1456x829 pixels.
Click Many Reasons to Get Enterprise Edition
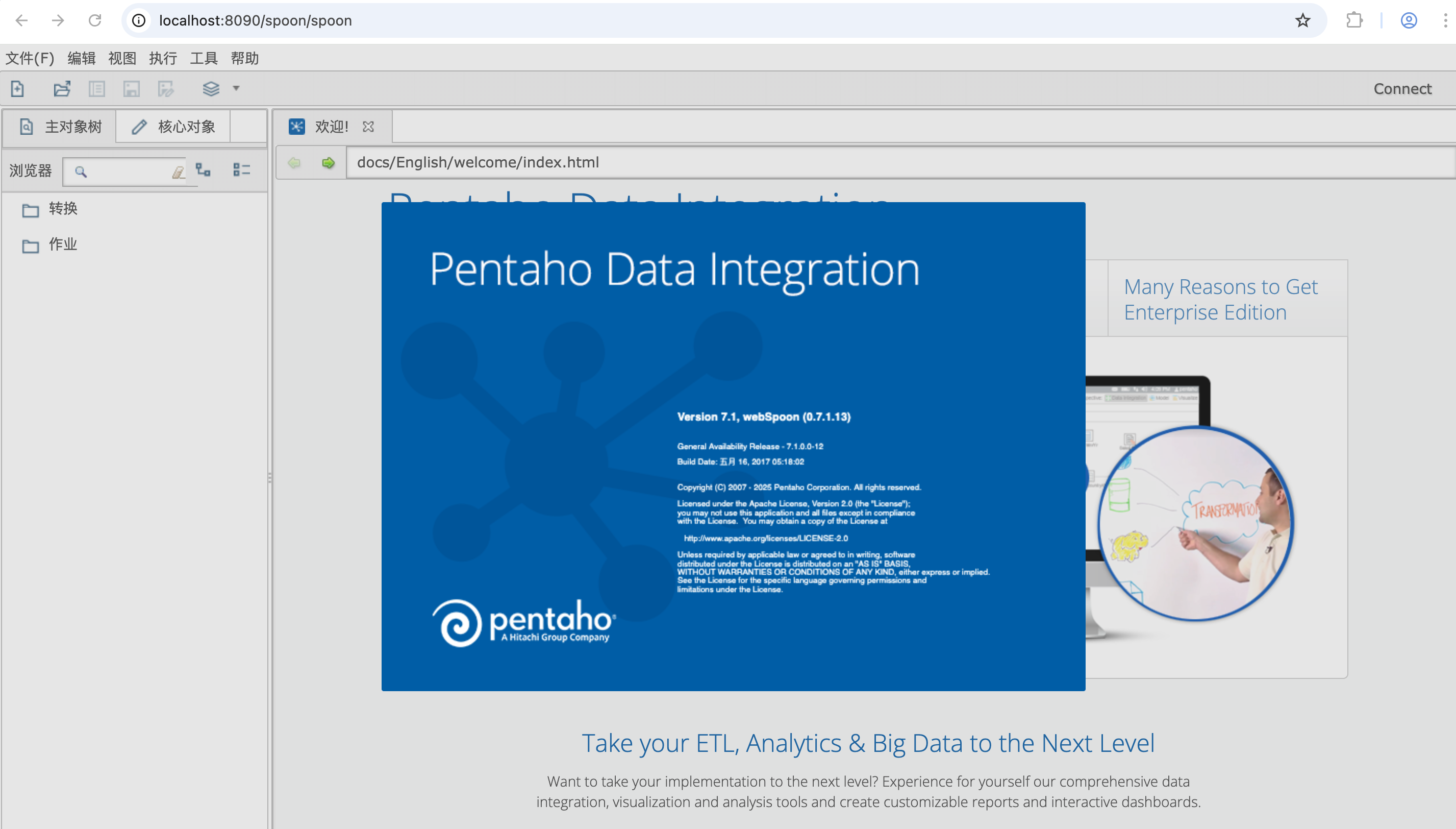click(1220, 300)
